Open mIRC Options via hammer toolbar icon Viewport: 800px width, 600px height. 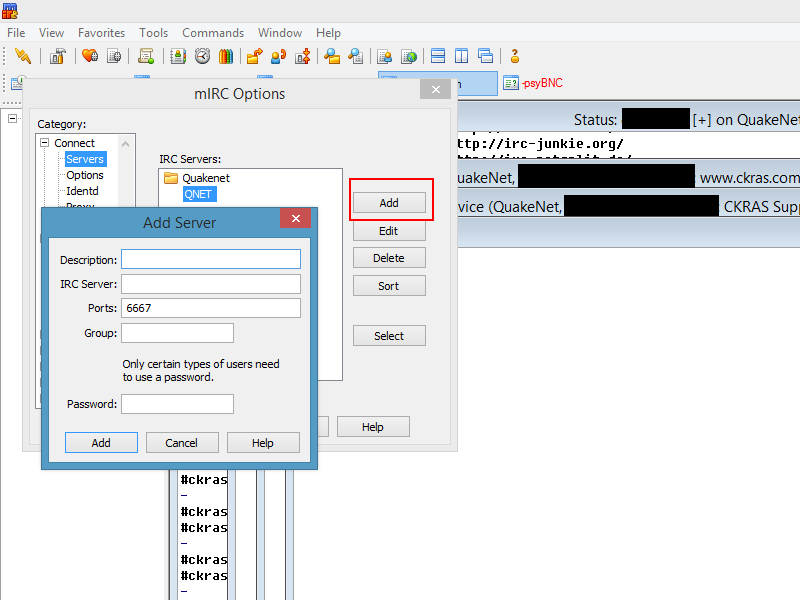pyautogui.click(x=58, y=56)
